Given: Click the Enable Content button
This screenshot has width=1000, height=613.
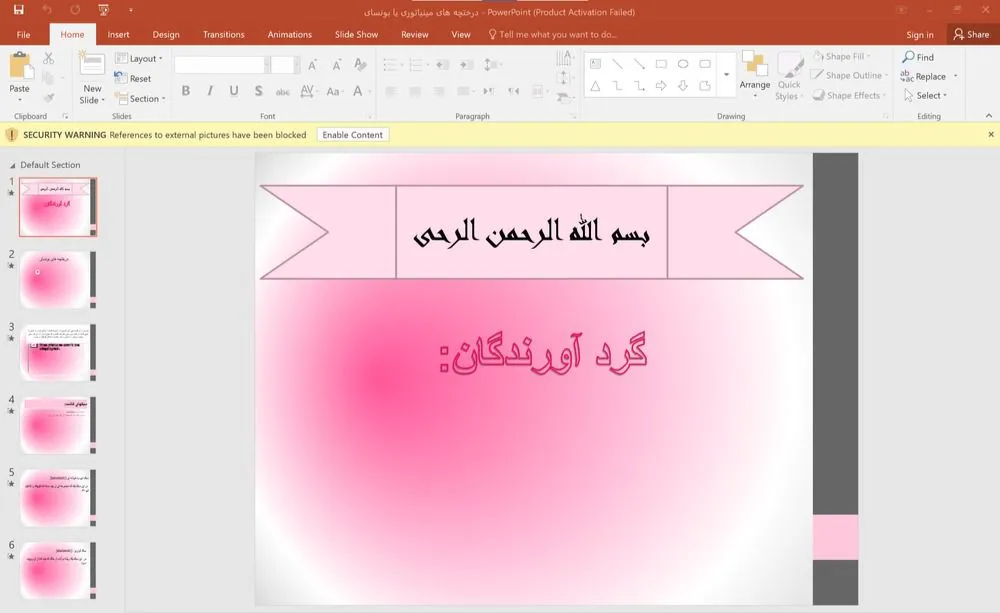Looking at the screenshot, I should point(352,135).
